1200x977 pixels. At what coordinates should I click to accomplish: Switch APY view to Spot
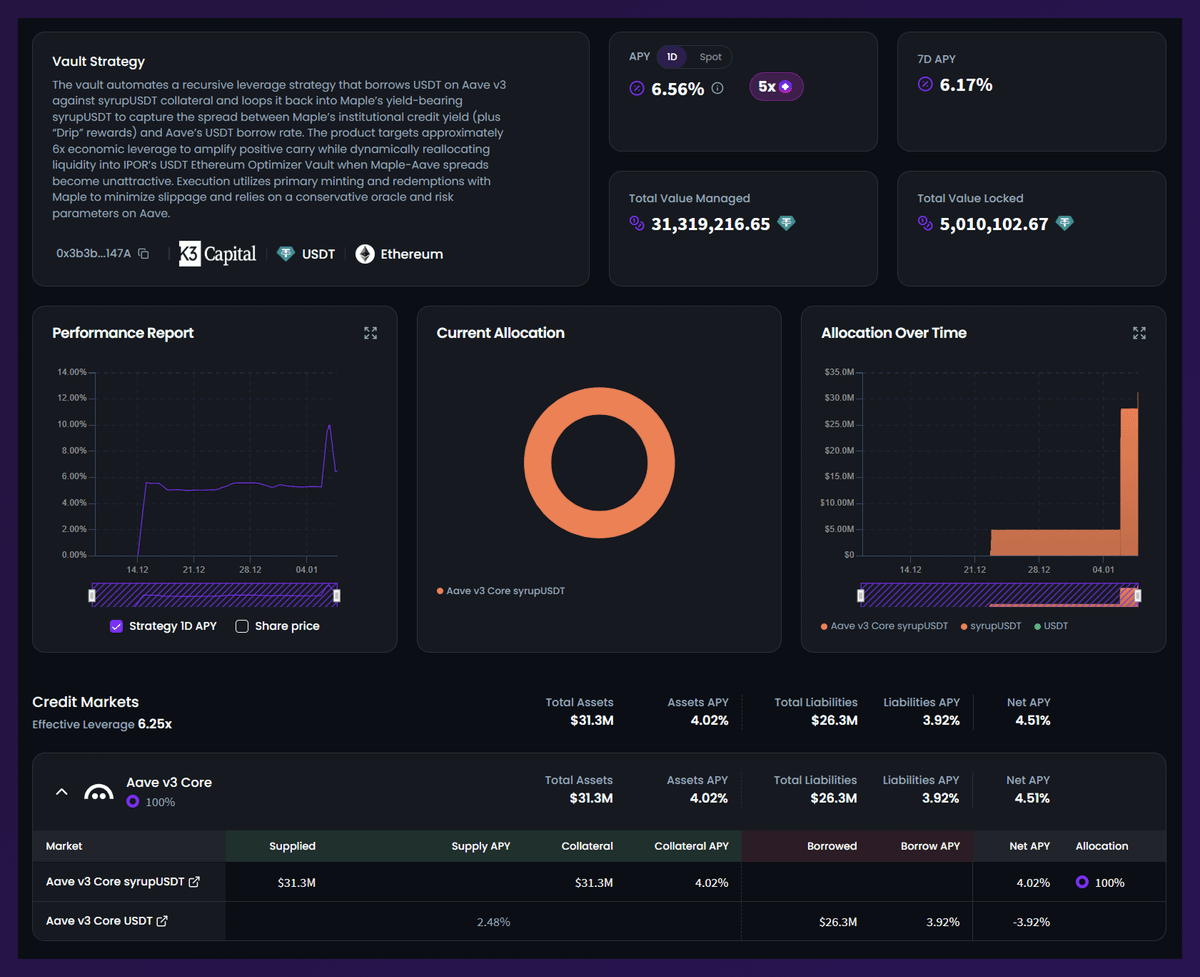pyautogui.click(x=710, y=57)
